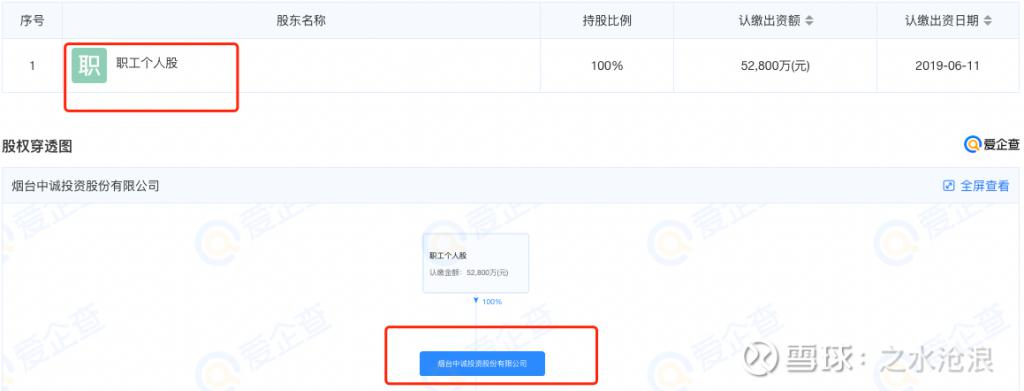Image resolution: width=1024 pixels, height=391 pixels.
Task: Click the 持股比例 column header
Action: pyautogui.click(x=607, y=20)
